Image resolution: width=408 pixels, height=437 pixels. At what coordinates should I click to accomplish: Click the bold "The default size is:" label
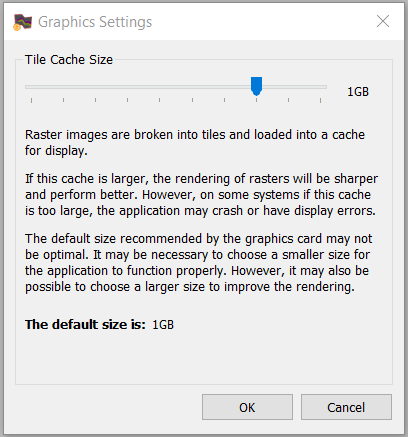[x=85, y=324]
